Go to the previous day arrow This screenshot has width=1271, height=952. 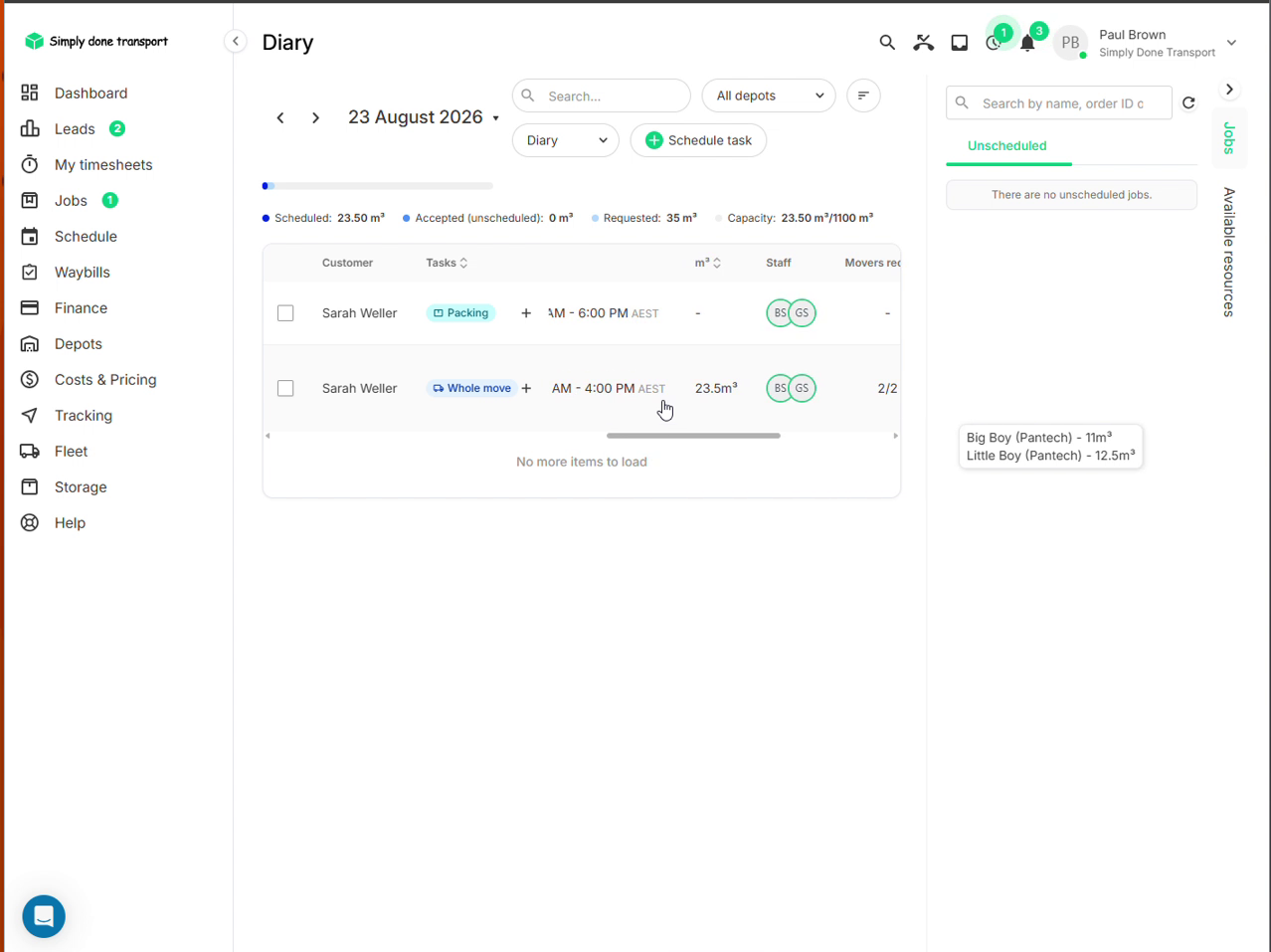(280, 117)
